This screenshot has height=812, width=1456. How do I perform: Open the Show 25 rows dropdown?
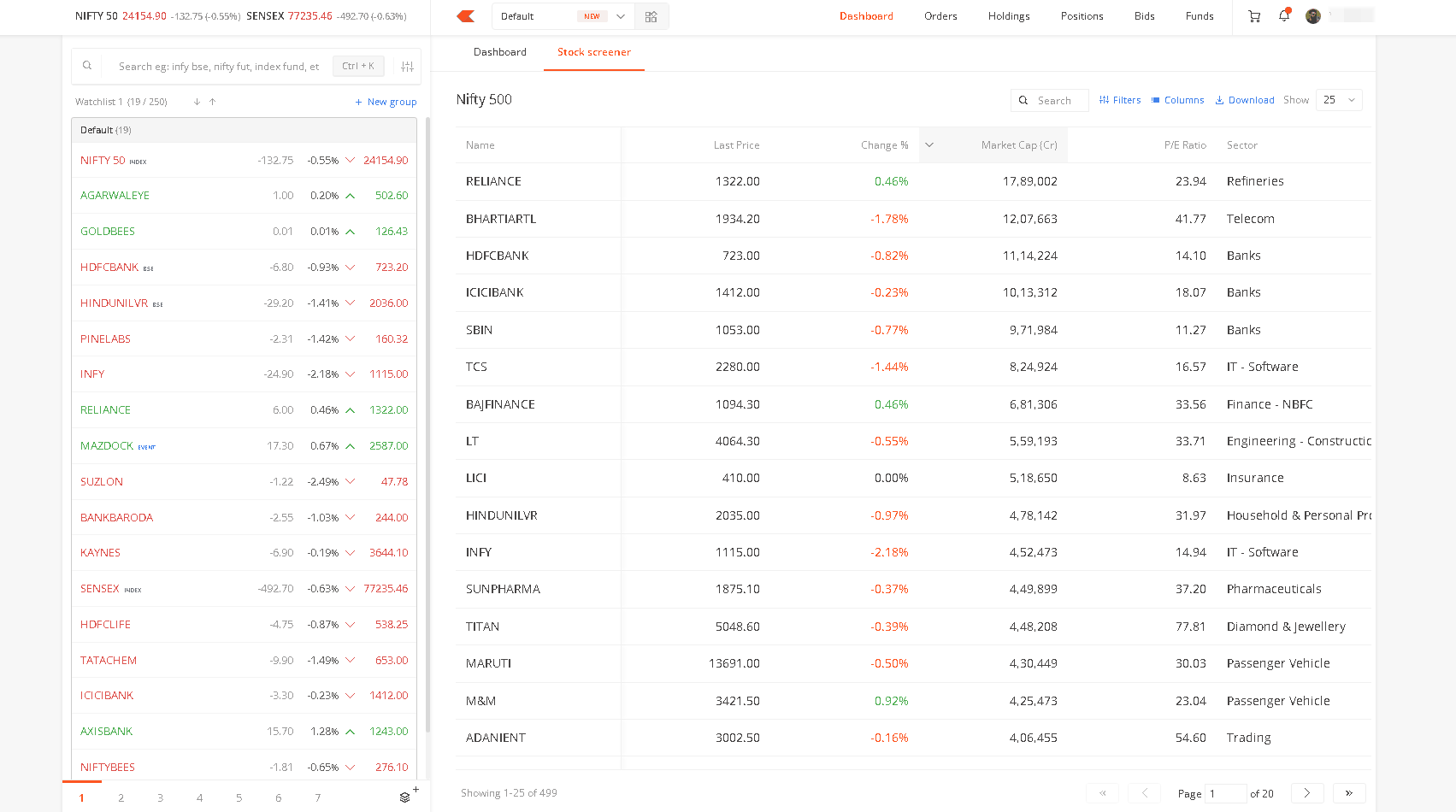[x=1339, y=100]
